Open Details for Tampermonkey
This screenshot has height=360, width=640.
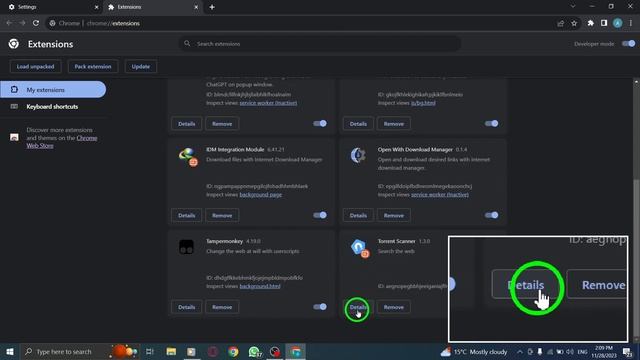[187, 307]
